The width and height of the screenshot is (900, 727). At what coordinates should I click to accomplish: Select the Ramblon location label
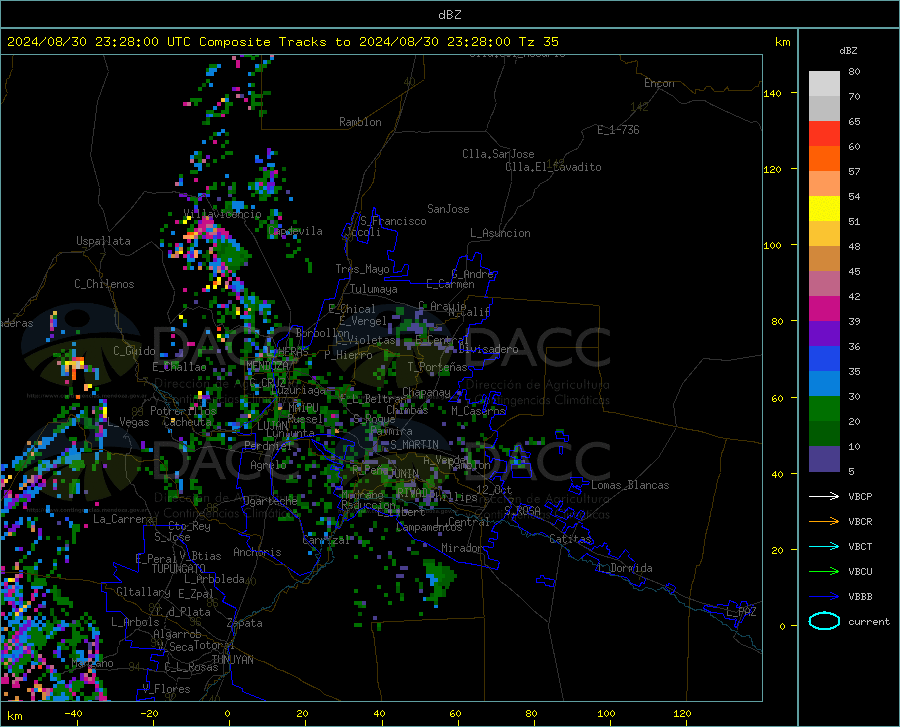coord(360,122)
